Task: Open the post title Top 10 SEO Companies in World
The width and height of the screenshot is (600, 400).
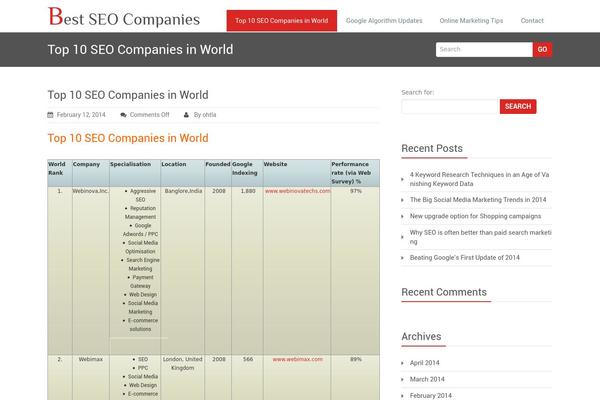Action: (128, 95)
